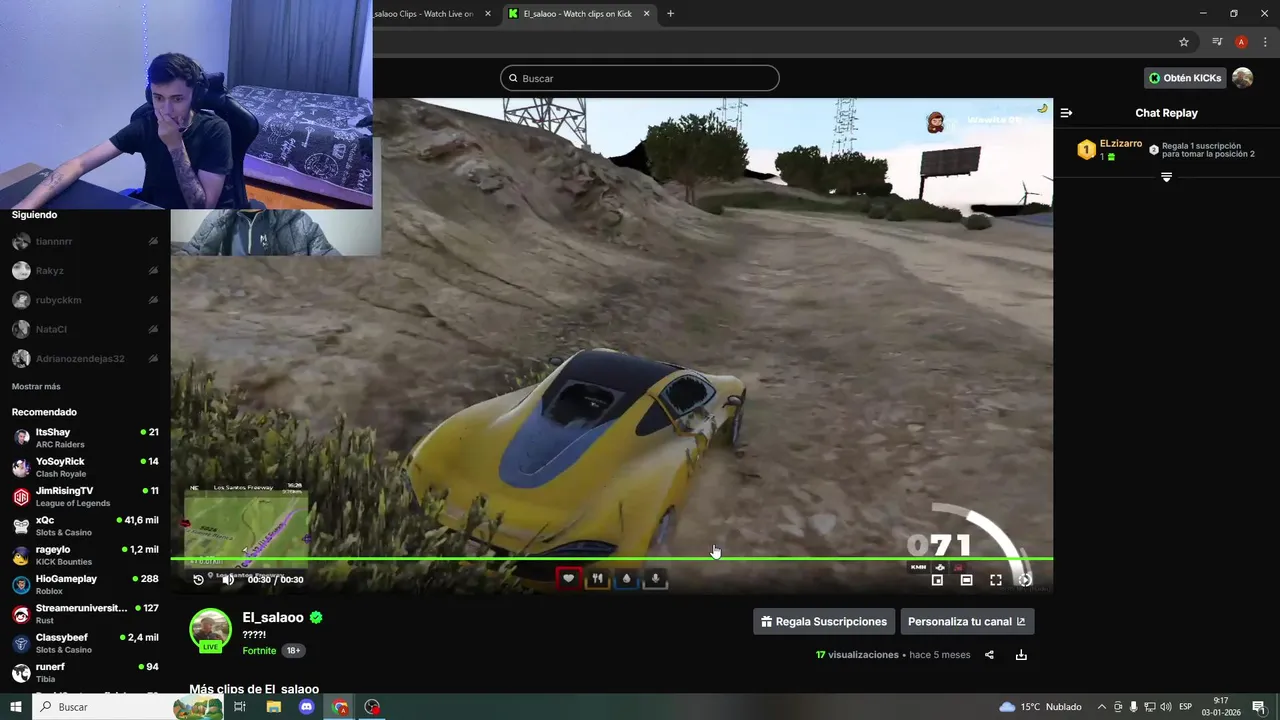Open recommended channel Streameruniversit...
1280x720 pixels.
point(85,614)
